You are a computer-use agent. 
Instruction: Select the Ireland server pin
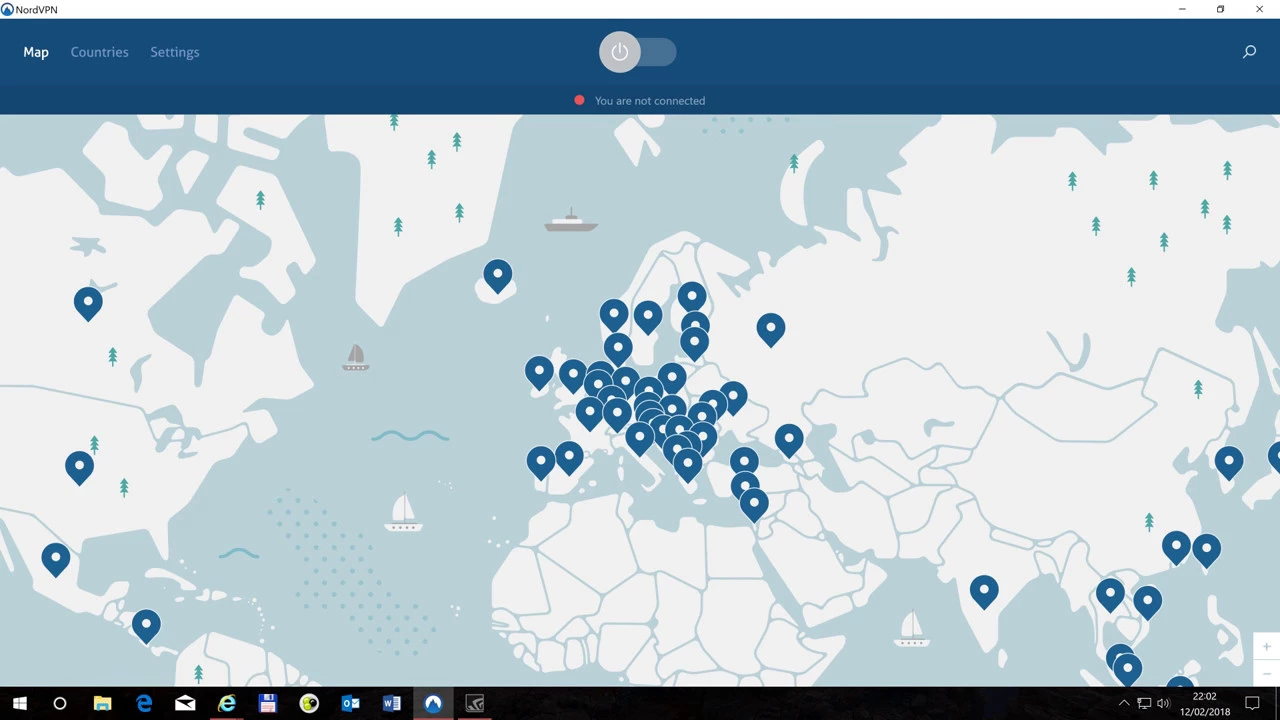[539, 372]
